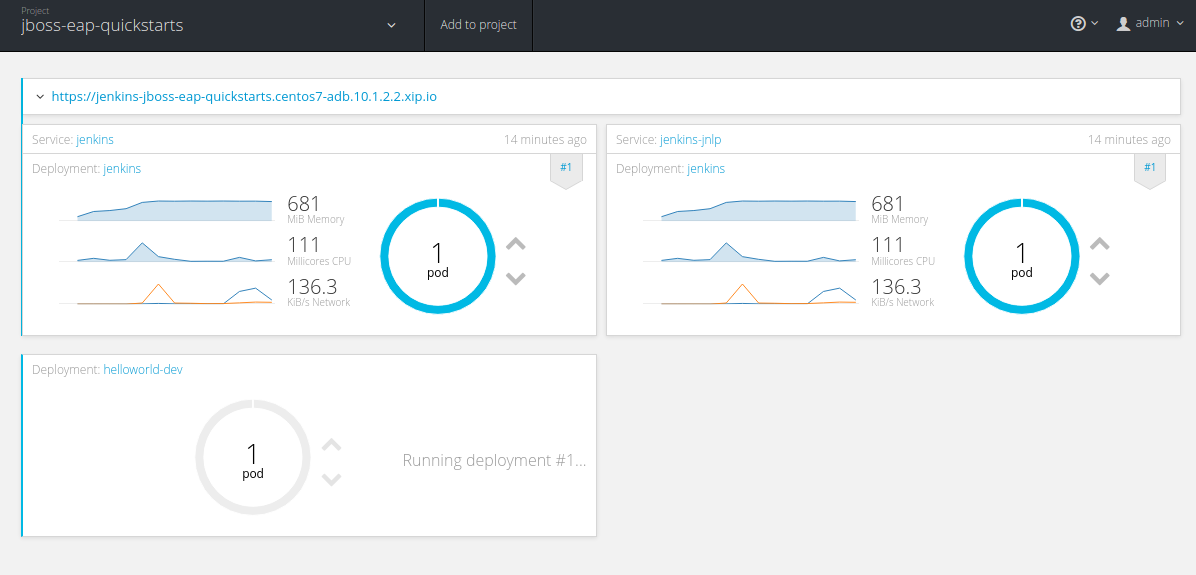Click 681 MiB Memory in jenkins-jnlp service

(x=900, y=210)
